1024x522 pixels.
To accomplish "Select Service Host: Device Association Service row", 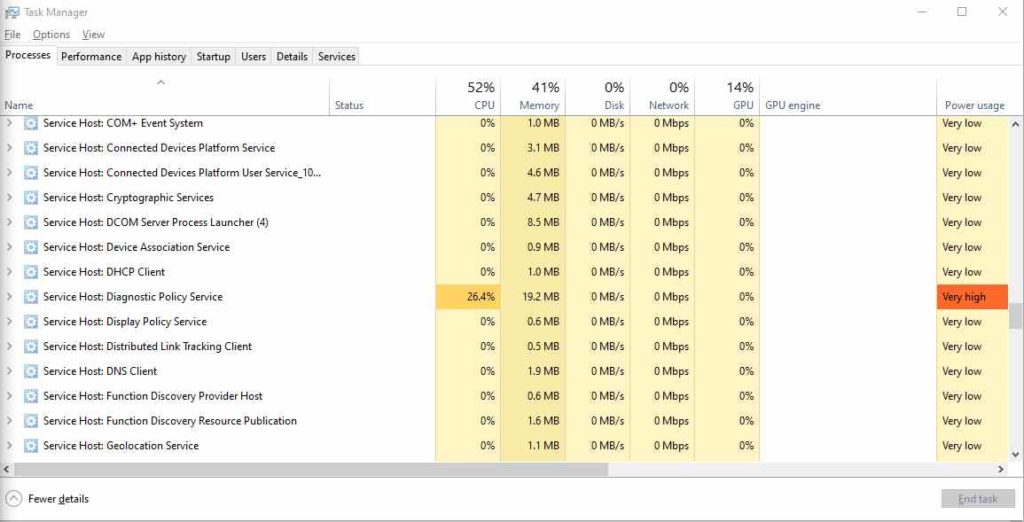I will tap(504, 247).
